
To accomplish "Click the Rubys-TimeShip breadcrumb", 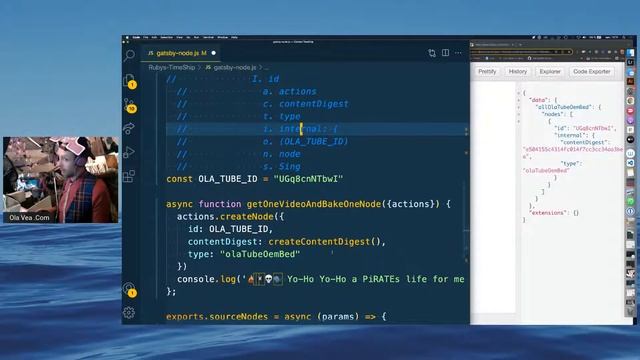I will coord(171,67).
